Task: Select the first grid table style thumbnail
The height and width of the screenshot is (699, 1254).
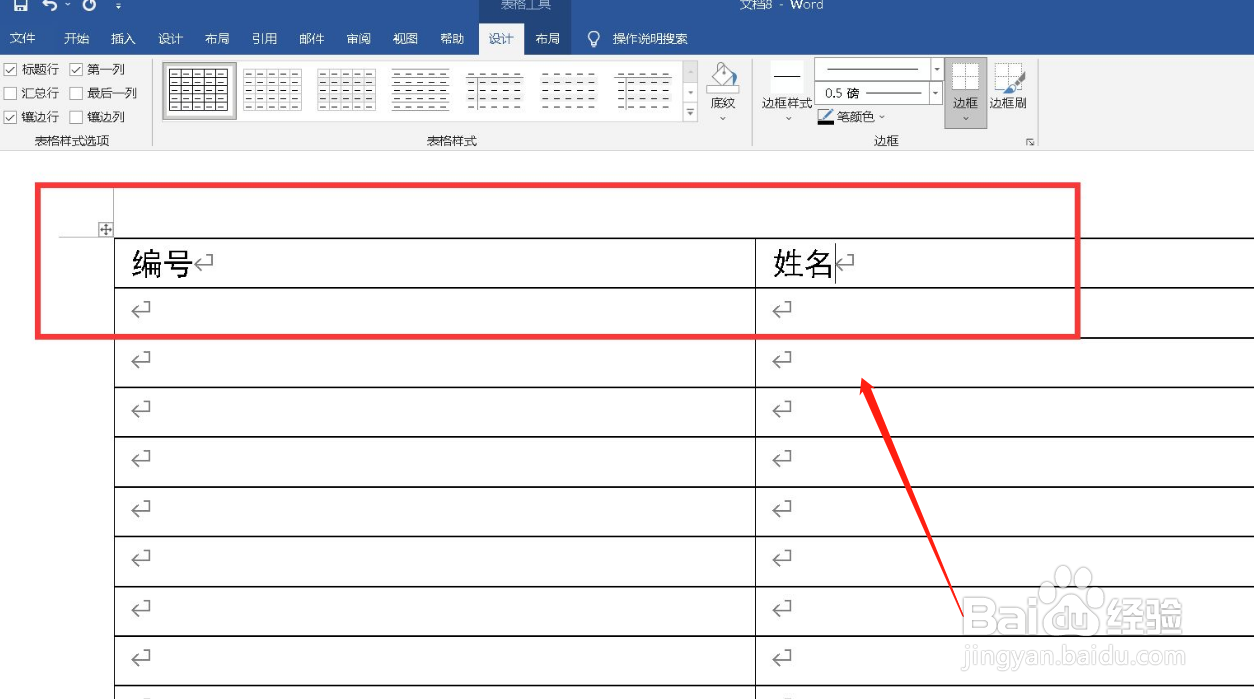Action: coord(200,90)
